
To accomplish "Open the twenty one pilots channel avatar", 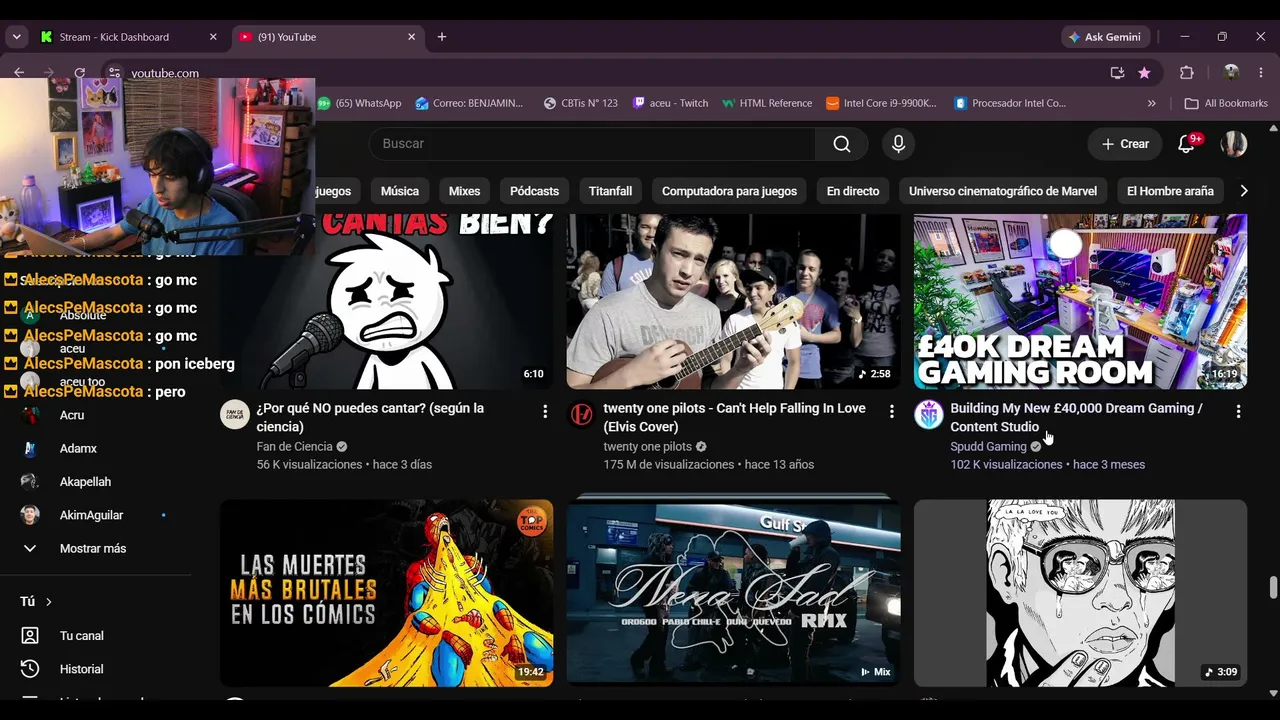I will [x=581, y=414].
